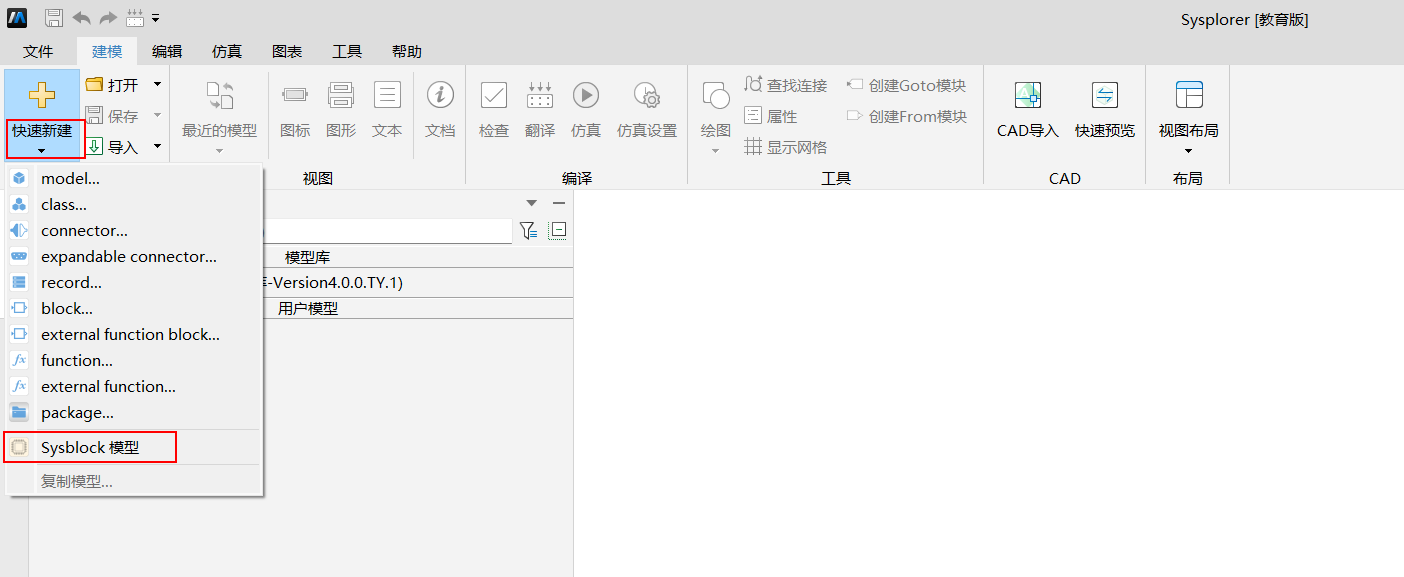Choose expandable connector... menu entry

point(134,256)
